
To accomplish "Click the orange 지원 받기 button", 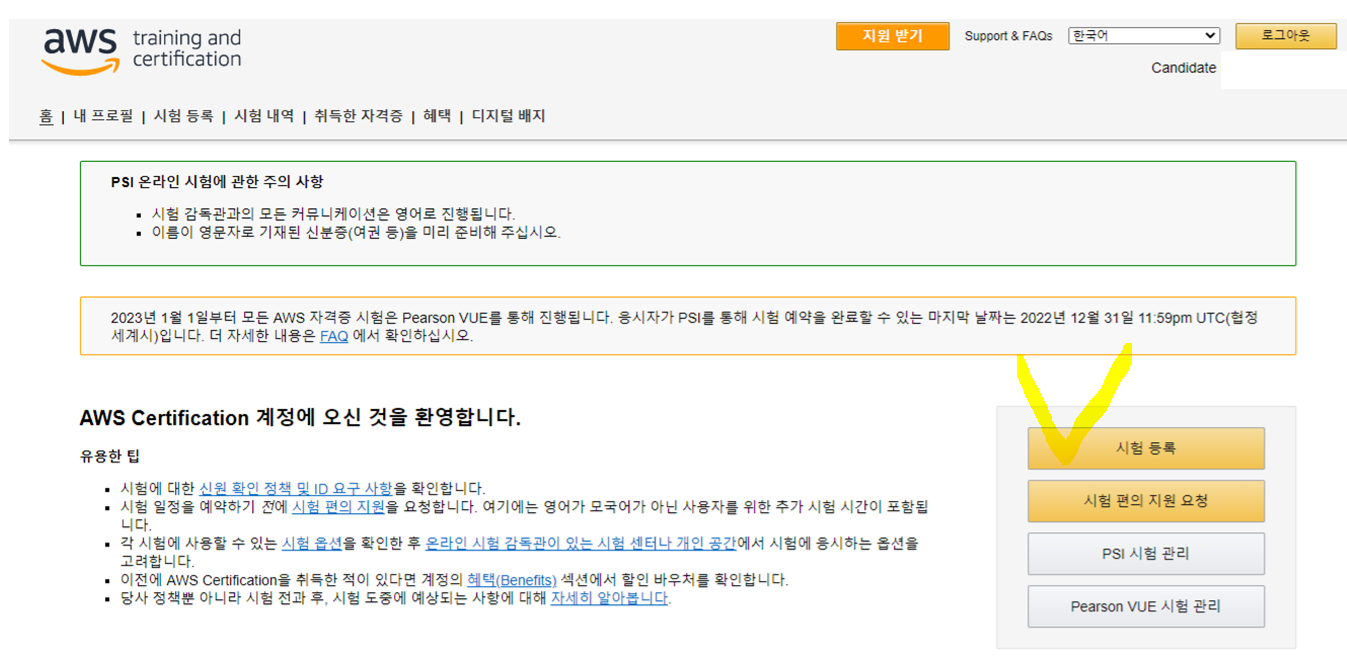I will point(893,37).
